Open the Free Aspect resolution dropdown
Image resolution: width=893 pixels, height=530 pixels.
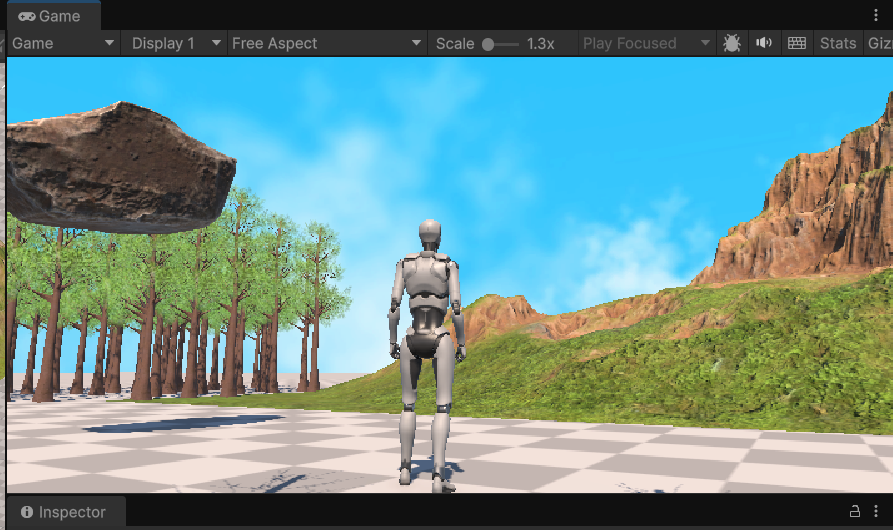327,43
